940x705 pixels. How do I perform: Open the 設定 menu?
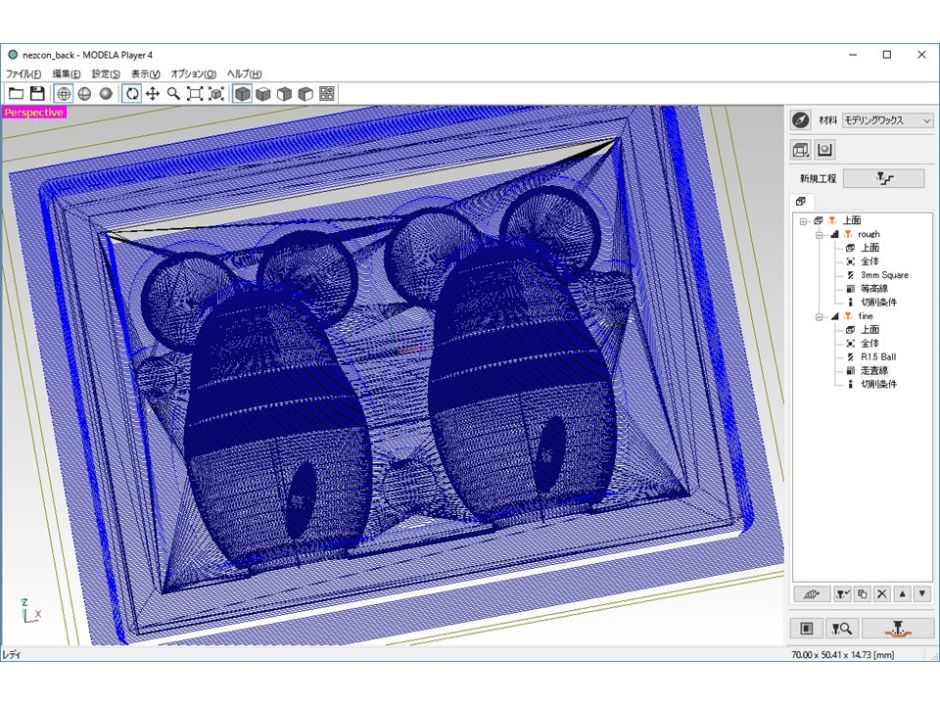tap(106, 74)
